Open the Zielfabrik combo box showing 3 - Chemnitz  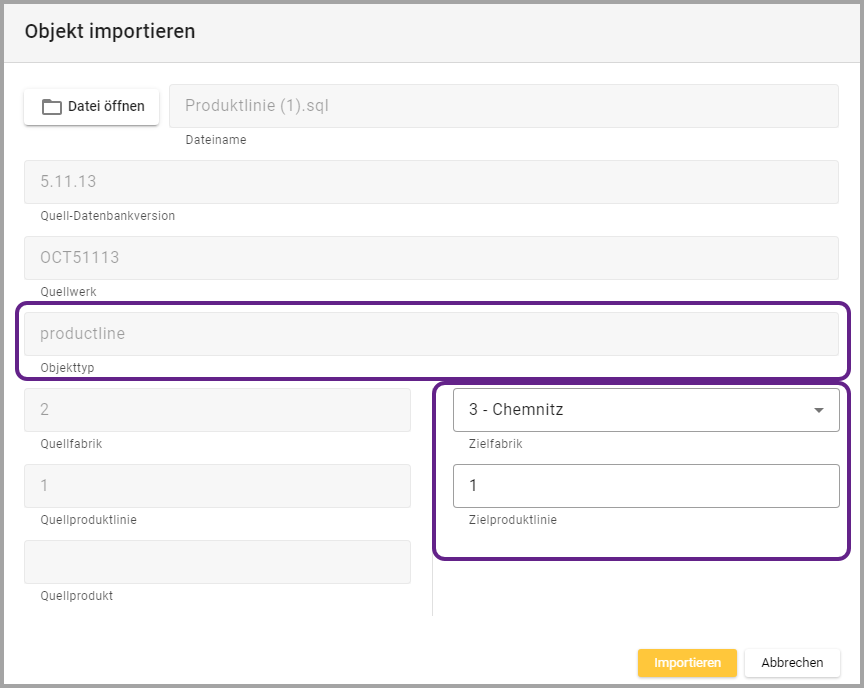(630, 410)
